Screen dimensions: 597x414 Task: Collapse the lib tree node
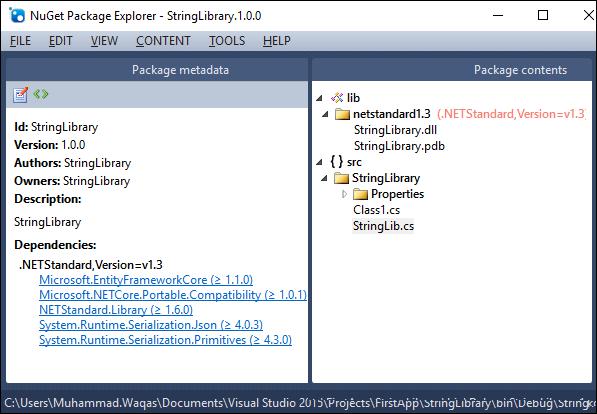[319, 98]
